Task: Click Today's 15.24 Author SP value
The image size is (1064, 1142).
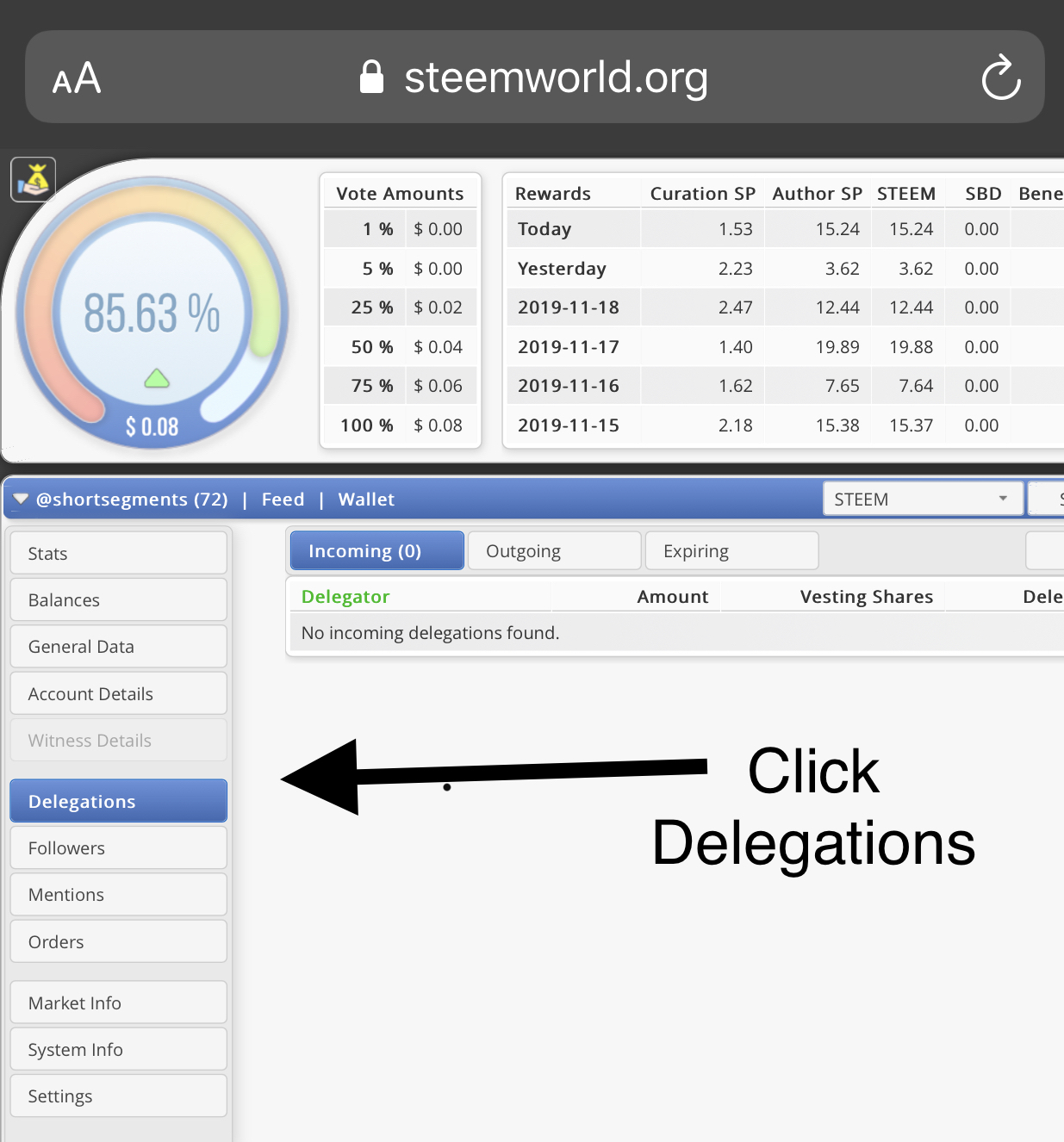Action: 837,229
